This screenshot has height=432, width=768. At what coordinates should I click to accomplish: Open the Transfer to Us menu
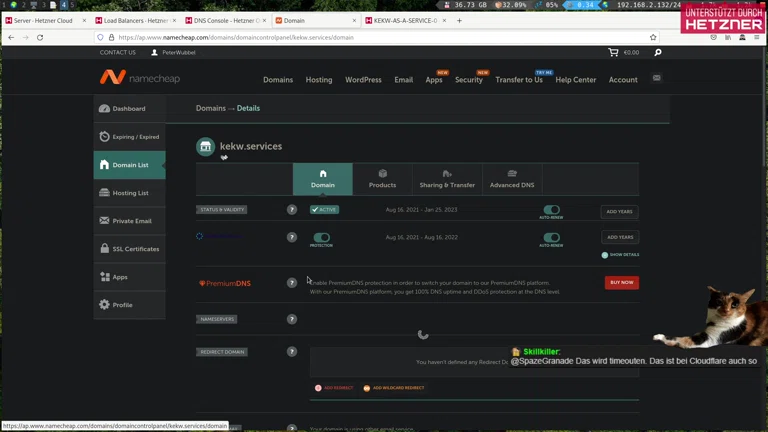tap(519, 80)
